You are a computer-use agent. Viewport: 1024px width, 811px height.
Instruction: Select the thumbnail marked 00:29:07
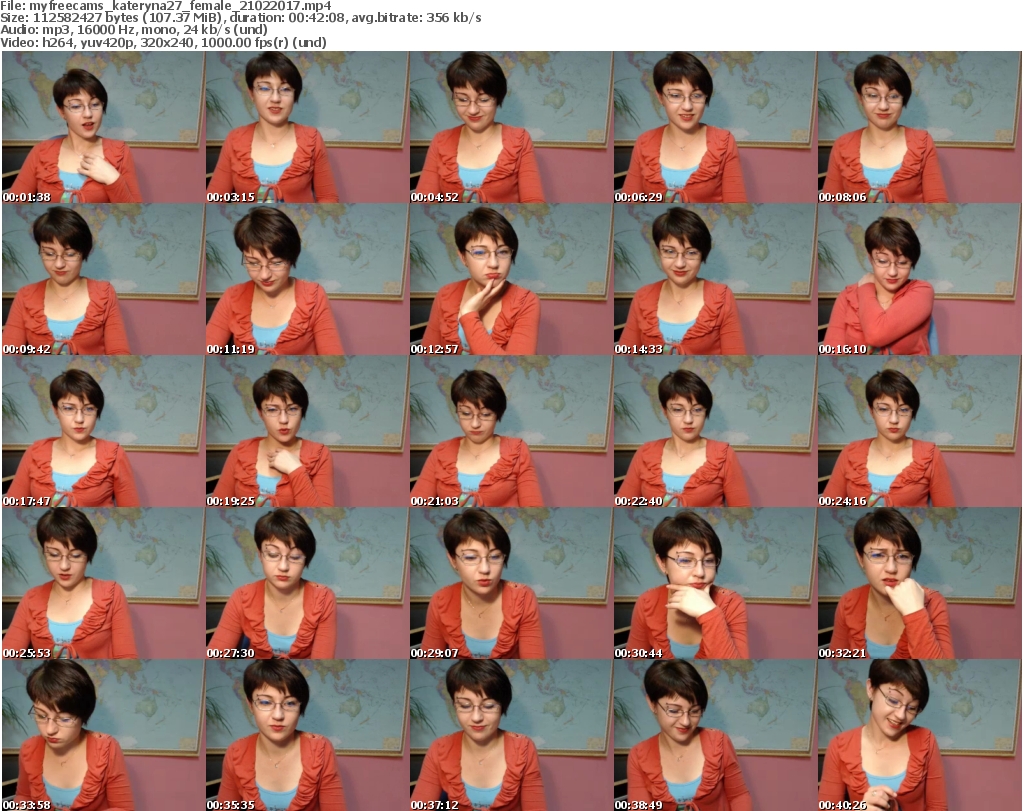[511, 584]
